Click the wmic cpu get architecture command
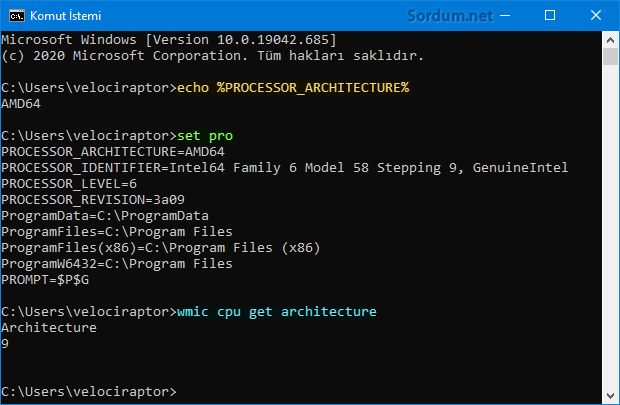 (277, 312)
